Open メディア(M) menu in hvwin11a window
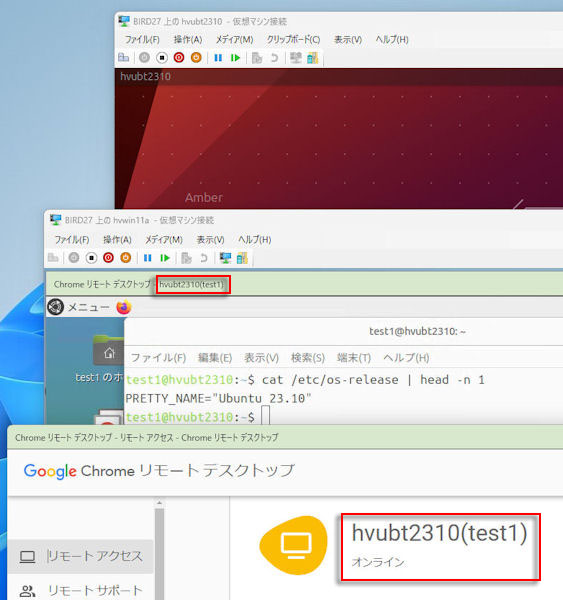Image resolution: width=563 pixels, height=600 pixels. [x=164, y=240]
